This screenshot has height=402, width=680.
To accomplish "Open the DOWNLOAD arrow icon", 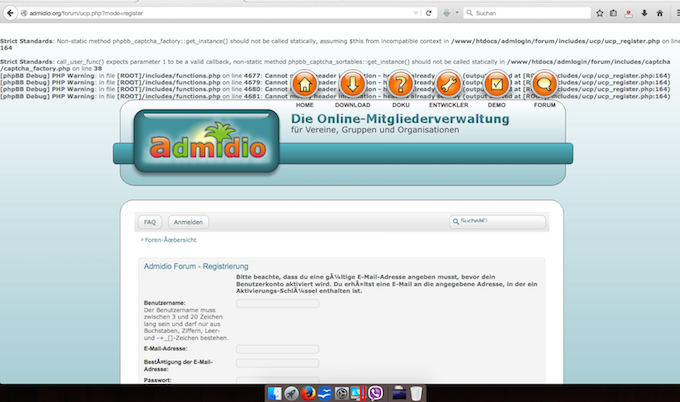I will point(353,84).
